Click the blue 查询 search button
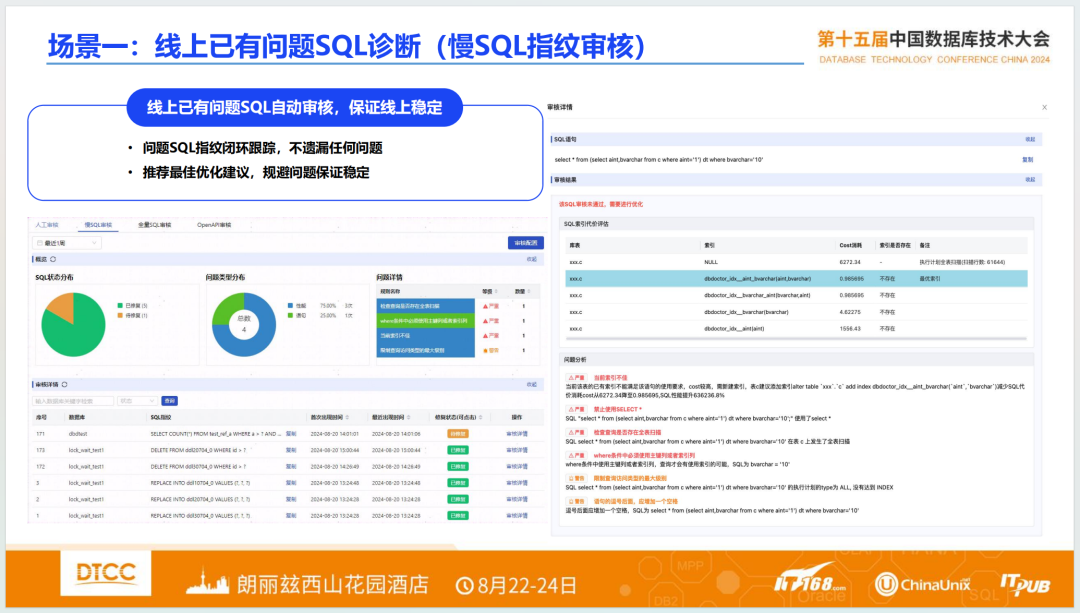The image size is (1080, 613). click(x=169, y=401)
